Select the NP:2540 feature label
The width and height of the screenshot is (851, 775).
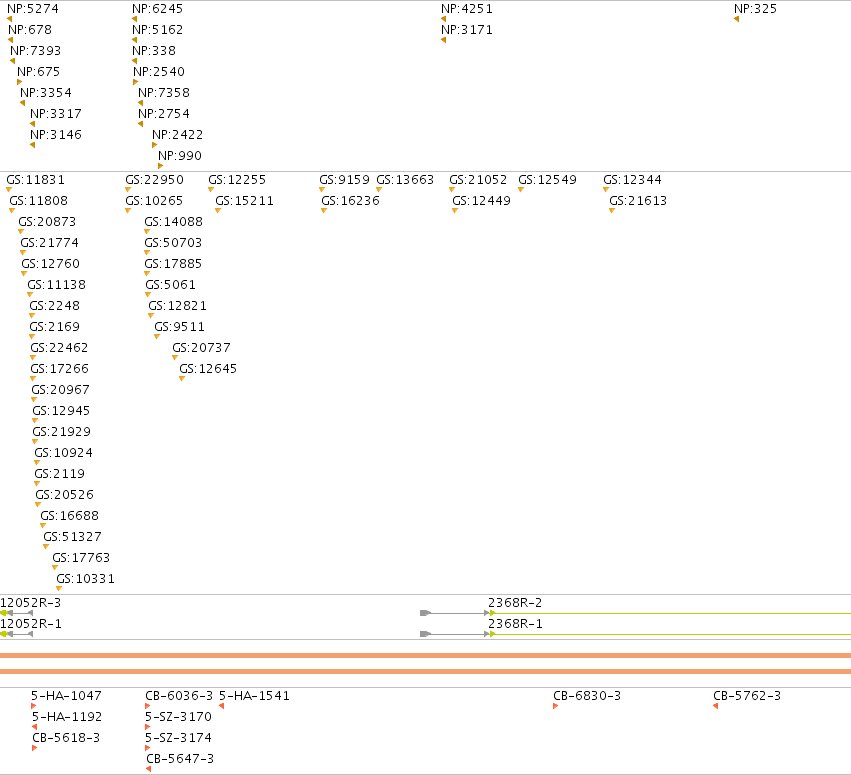click(159, 72)
